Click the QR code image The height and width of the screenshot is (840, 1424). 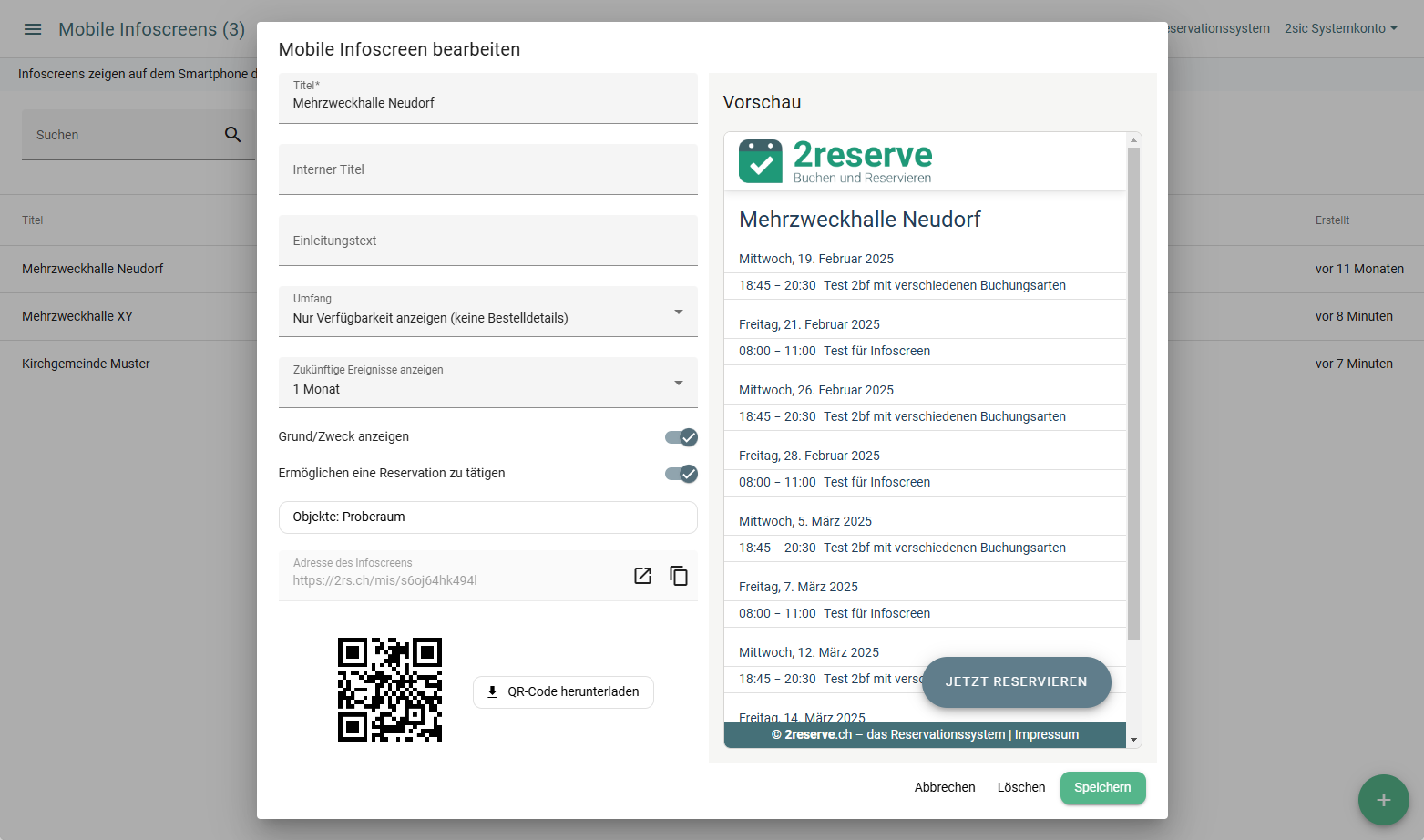390,690
